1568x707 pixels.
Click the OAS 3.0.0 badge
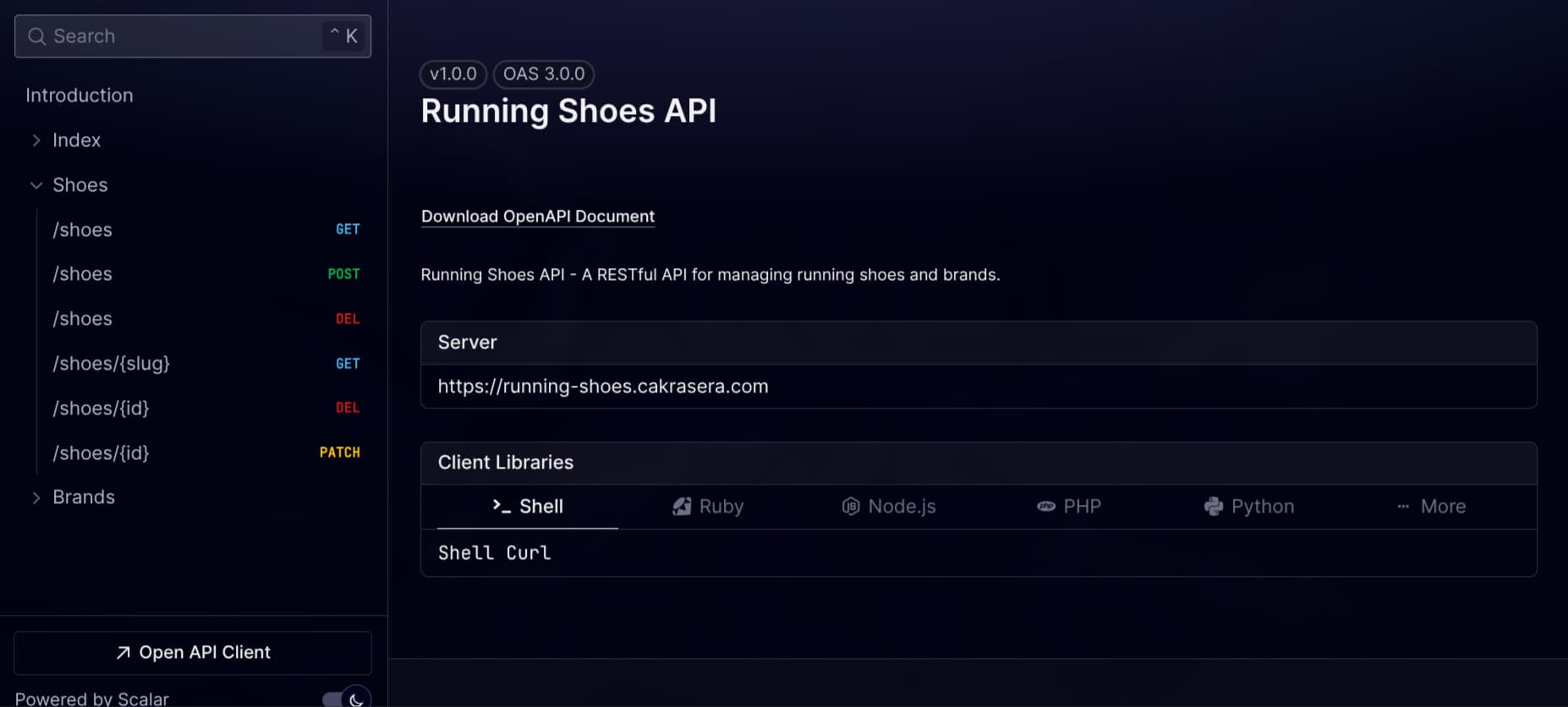[544, 74]
